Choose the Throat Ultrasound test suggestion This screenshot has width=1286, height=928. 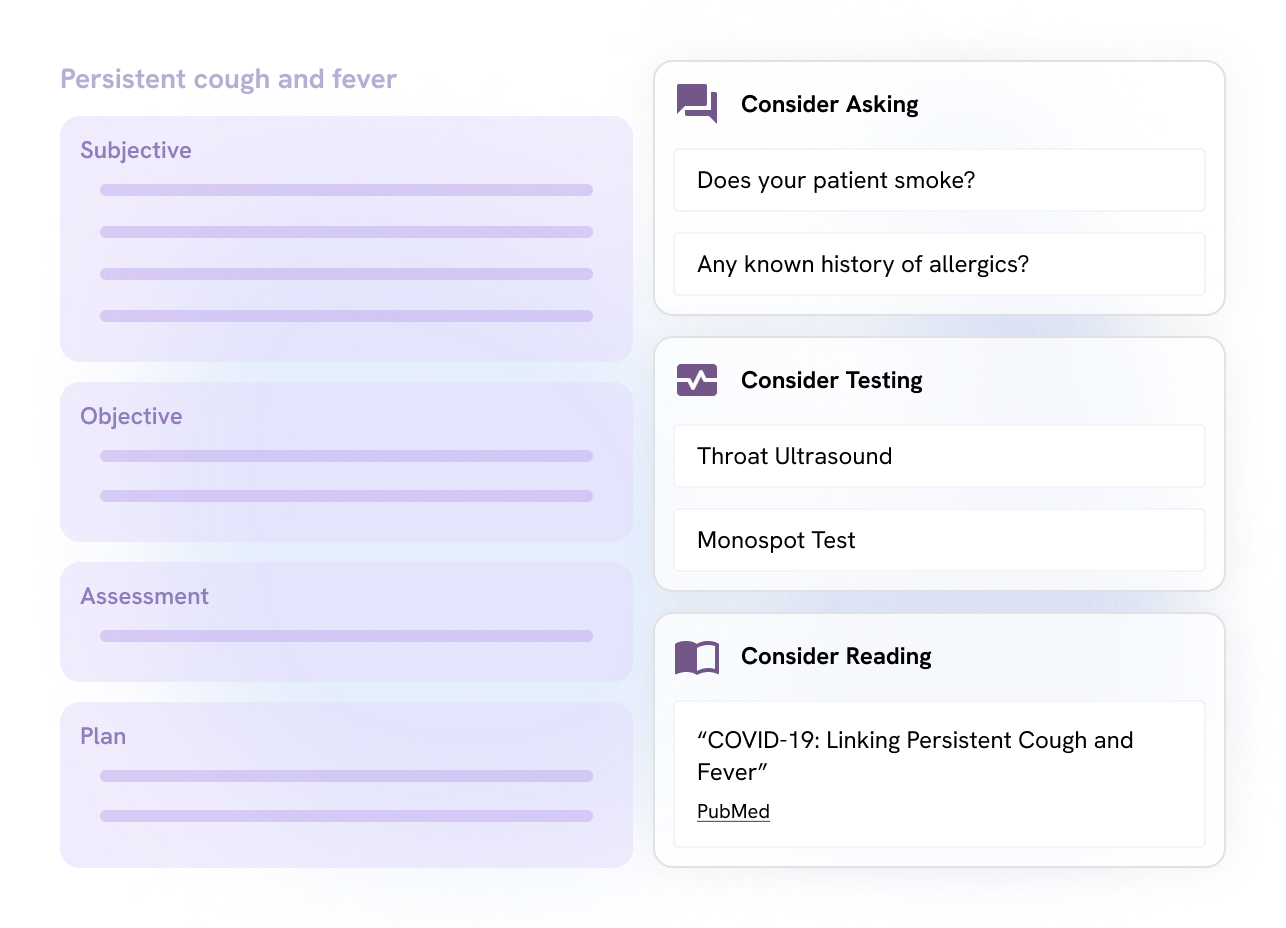pyautogui.click(x=939, y=456)
